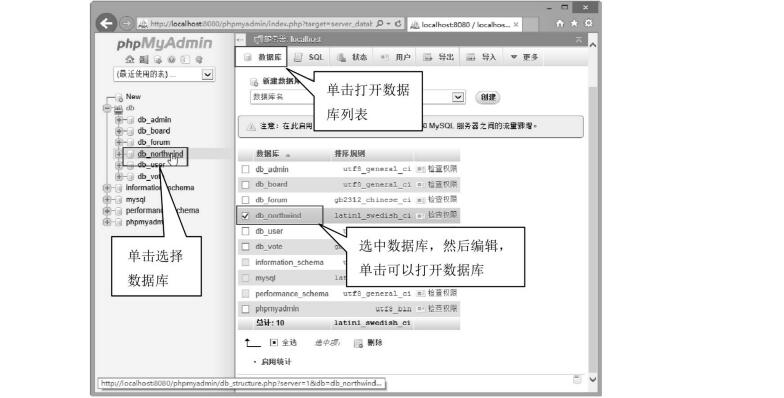Open the collation dropdown beside 创建
784x398 pixels.
(458, 97)
